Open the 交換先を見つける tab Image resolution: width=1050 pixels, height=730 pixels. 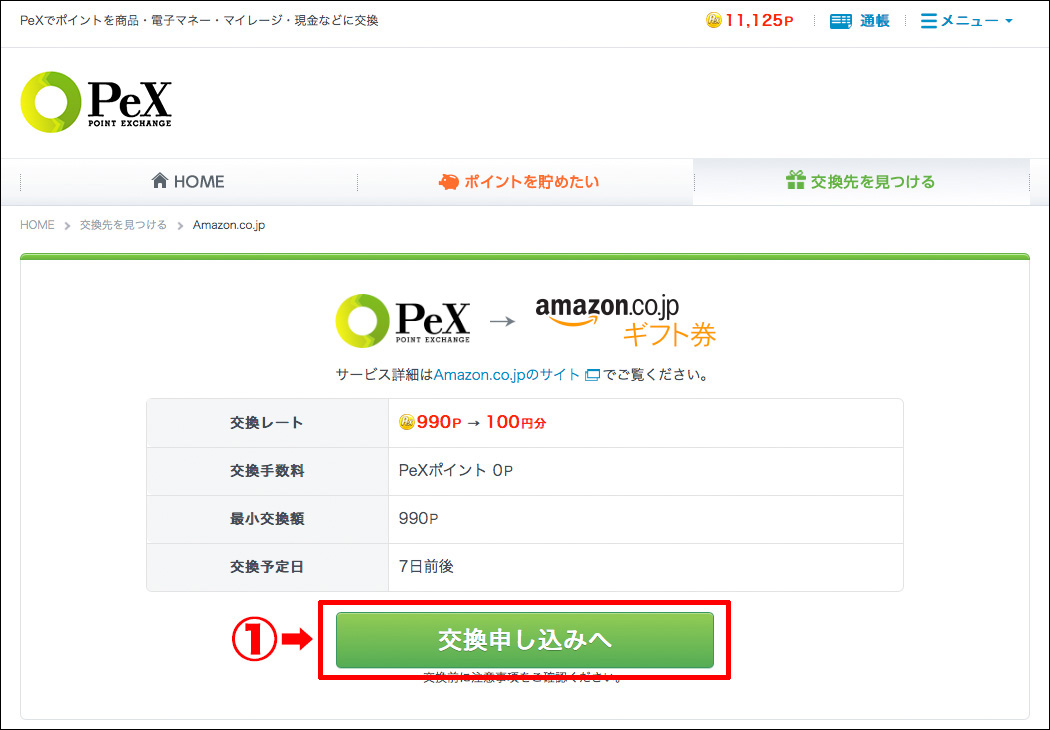click(x=862, y=181)
